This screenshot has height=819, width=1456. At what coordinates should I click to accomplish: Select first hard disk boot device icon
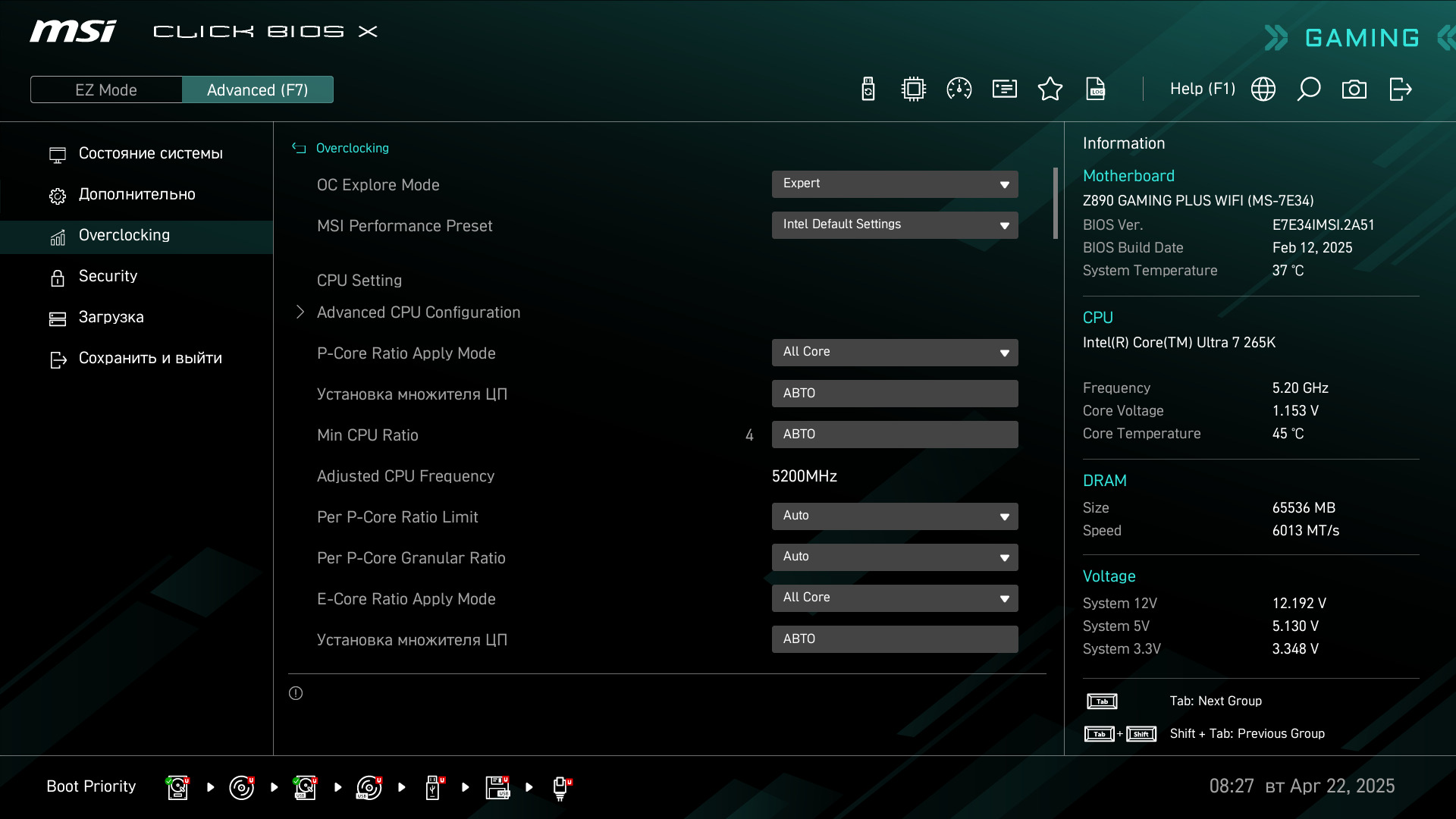click(177, 787)
